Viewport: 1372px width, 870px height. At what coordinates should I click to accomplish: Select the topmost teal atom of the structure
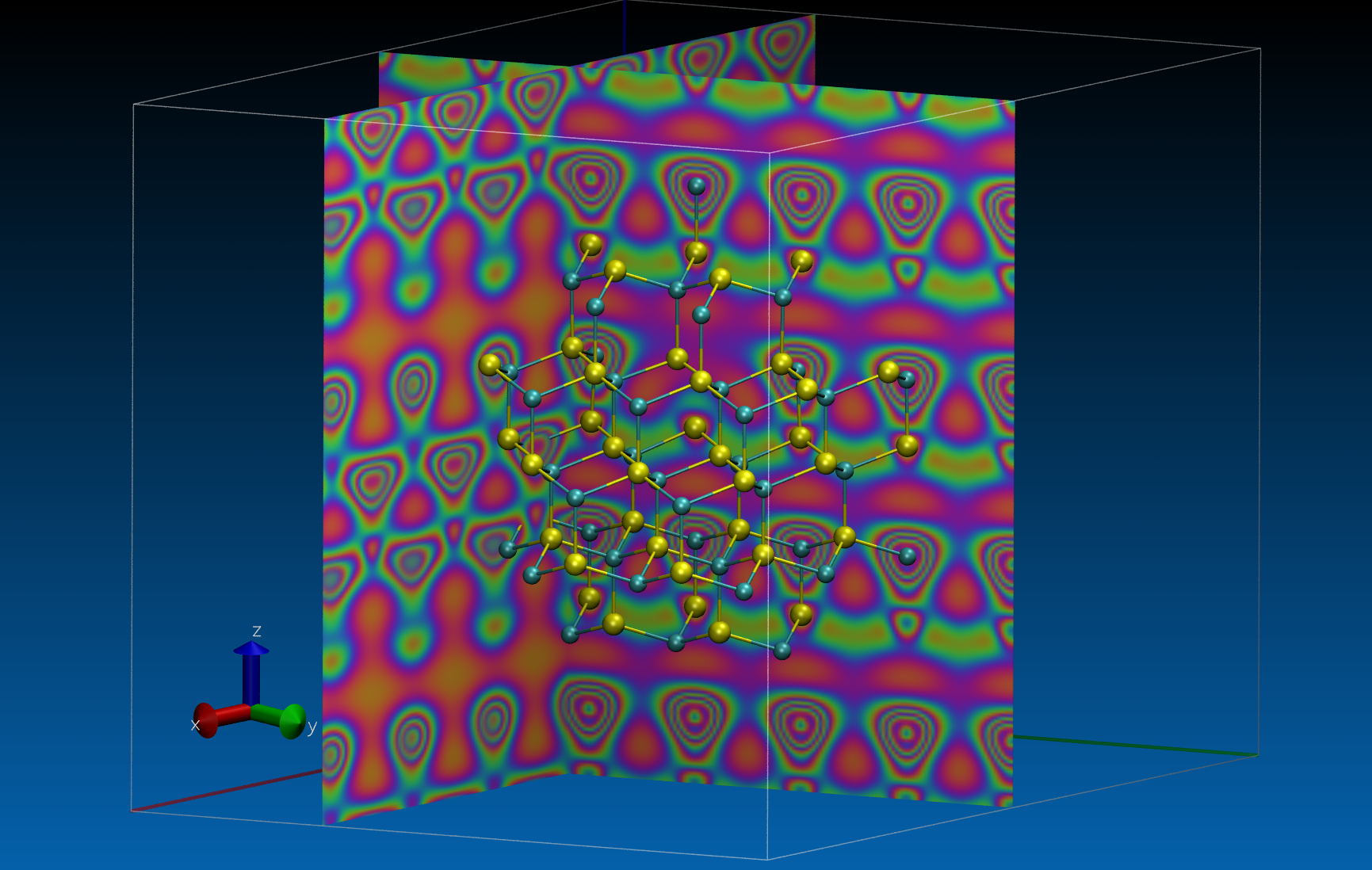tap(697, 186)
